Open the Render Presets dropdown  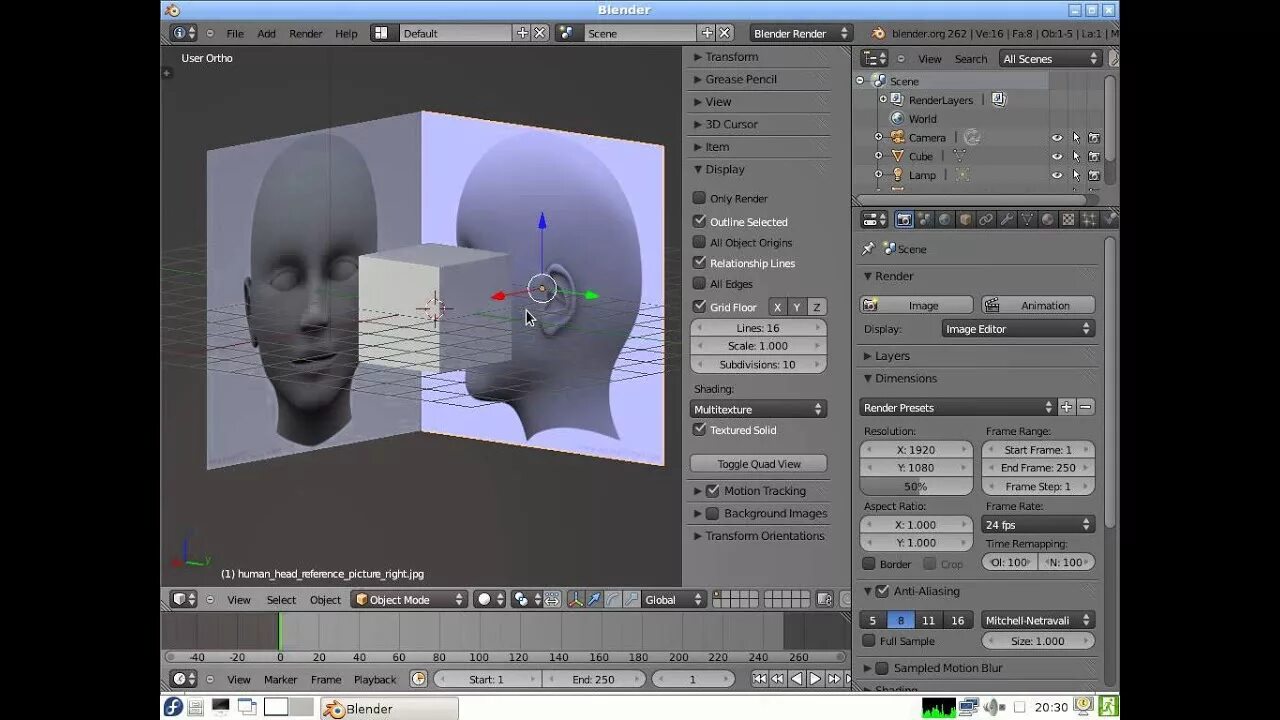(957, 407)
